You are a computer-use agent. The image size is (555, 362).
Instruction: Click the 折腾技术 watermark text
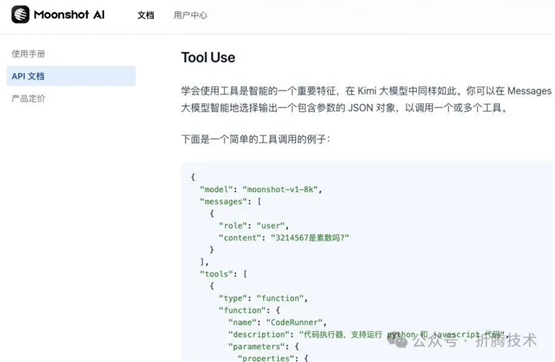(x=506, y=340)
